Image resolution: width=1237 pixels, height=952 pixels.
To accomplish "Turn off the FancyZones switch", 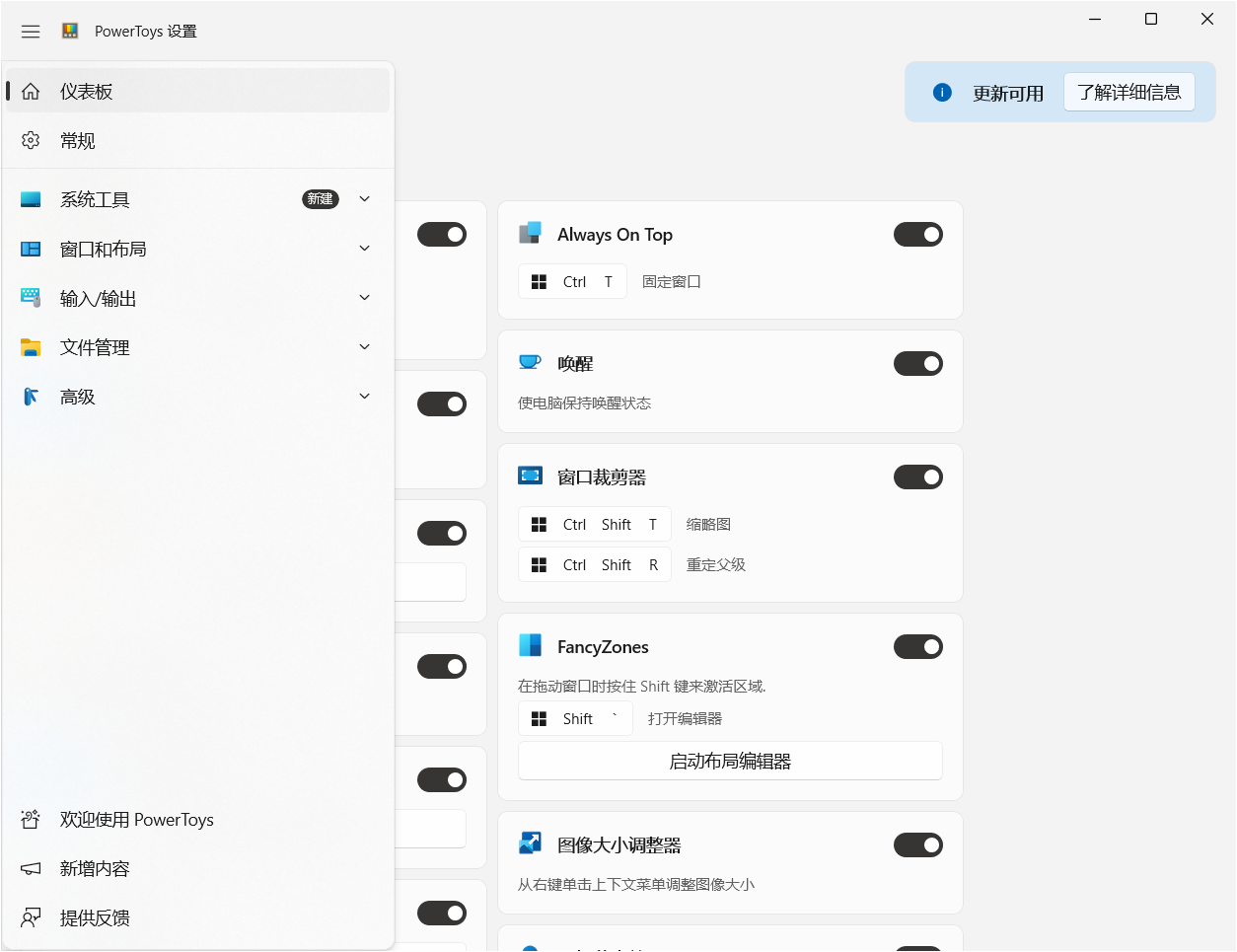I will 918,647.
